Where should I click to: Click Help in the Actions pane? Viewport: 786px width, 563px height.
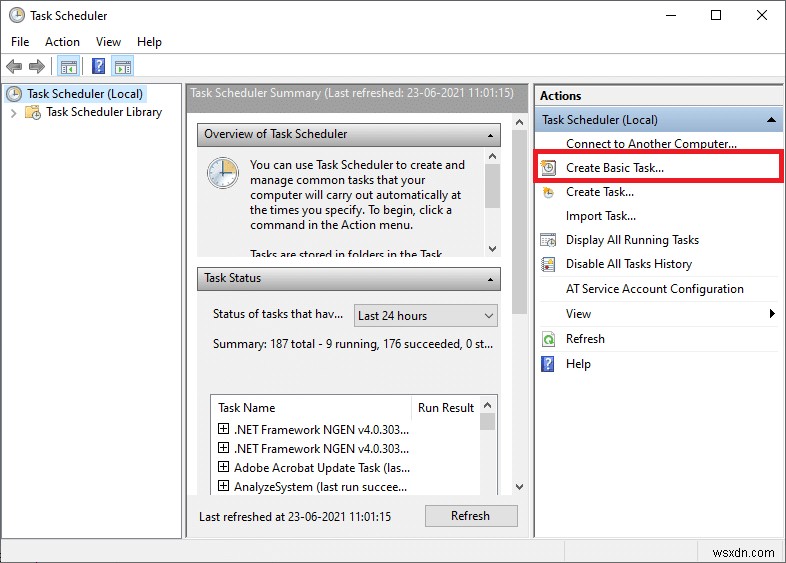(x=578, y=364)
